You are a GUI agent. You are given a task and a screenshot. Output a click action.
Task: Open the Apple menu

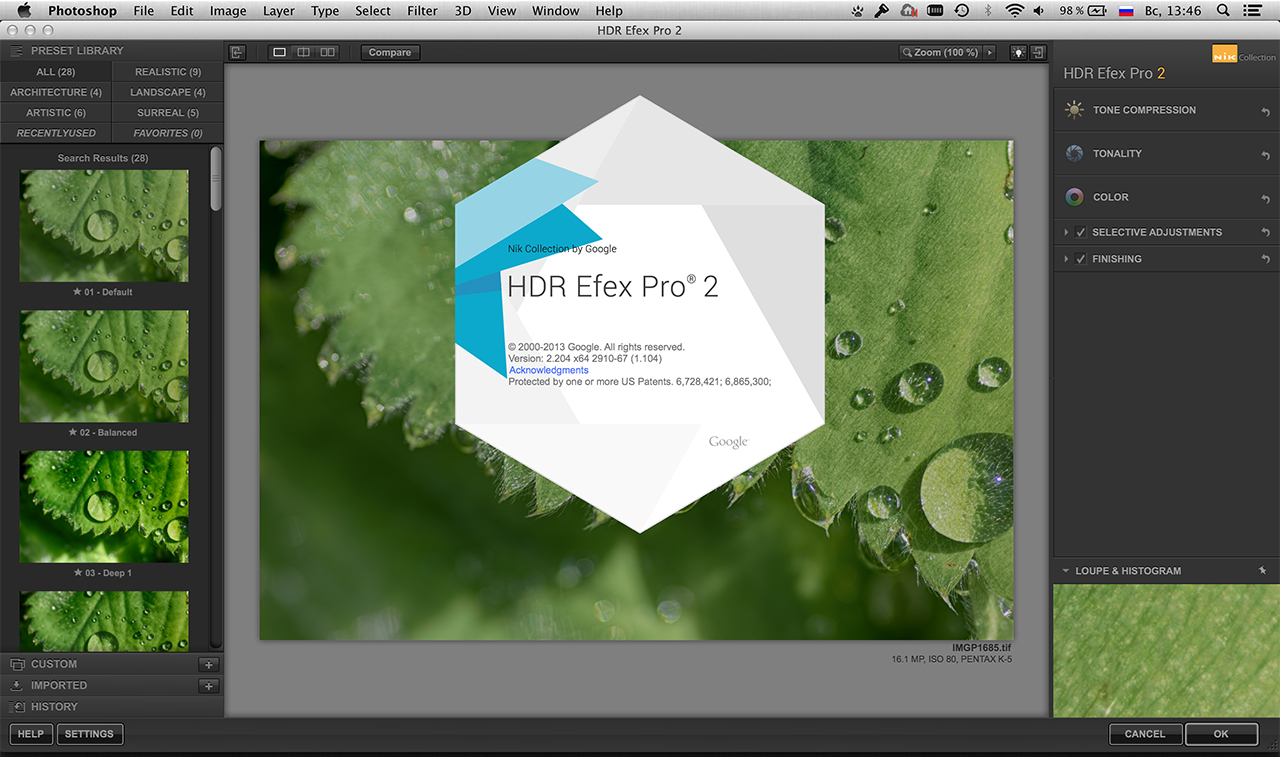(x=24, y=11)
